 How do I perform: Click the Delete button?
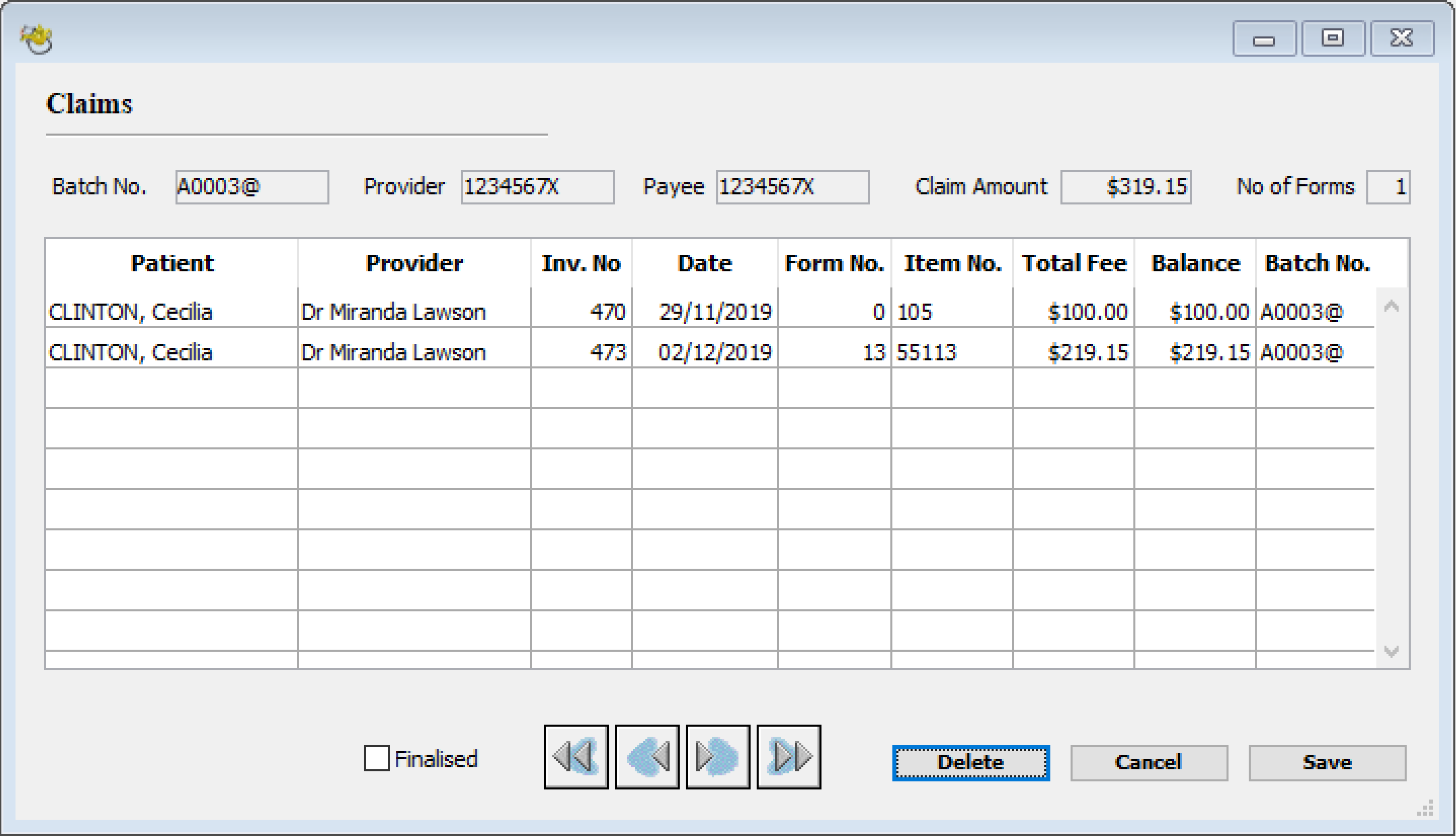970,762
